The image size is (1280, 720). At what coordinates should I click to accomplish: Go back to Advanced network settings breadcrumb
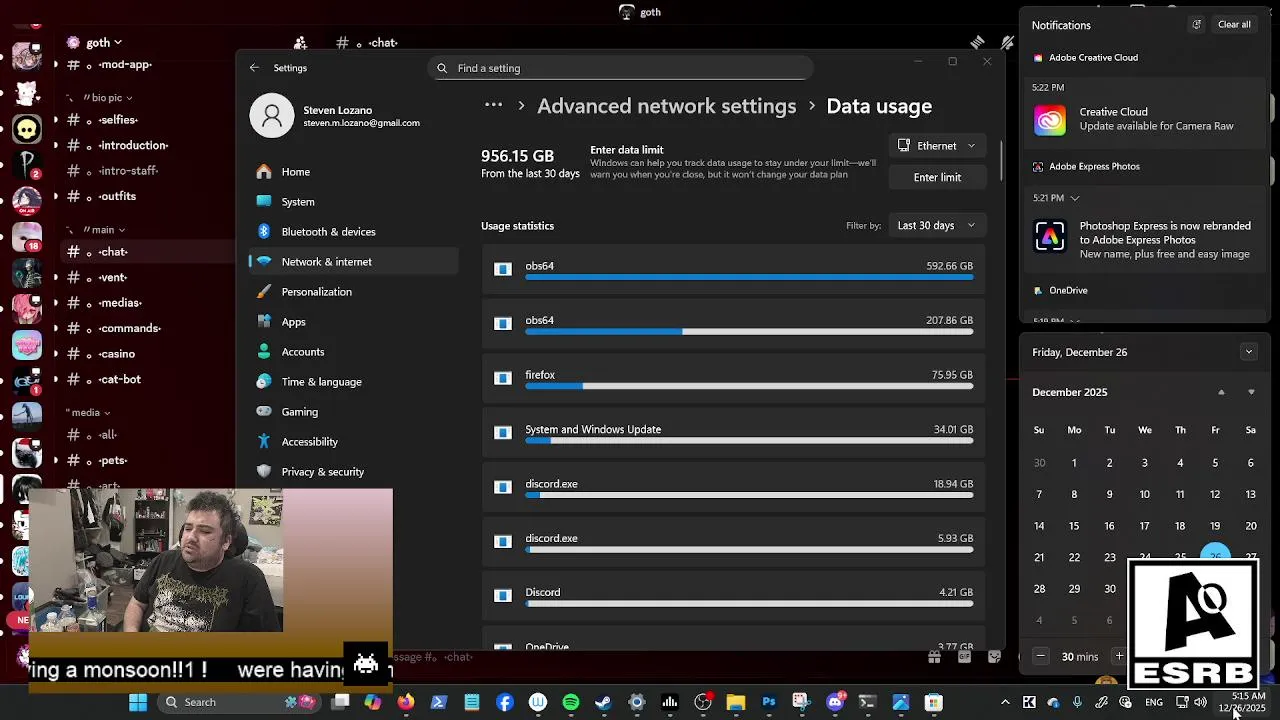coord(667,106)
